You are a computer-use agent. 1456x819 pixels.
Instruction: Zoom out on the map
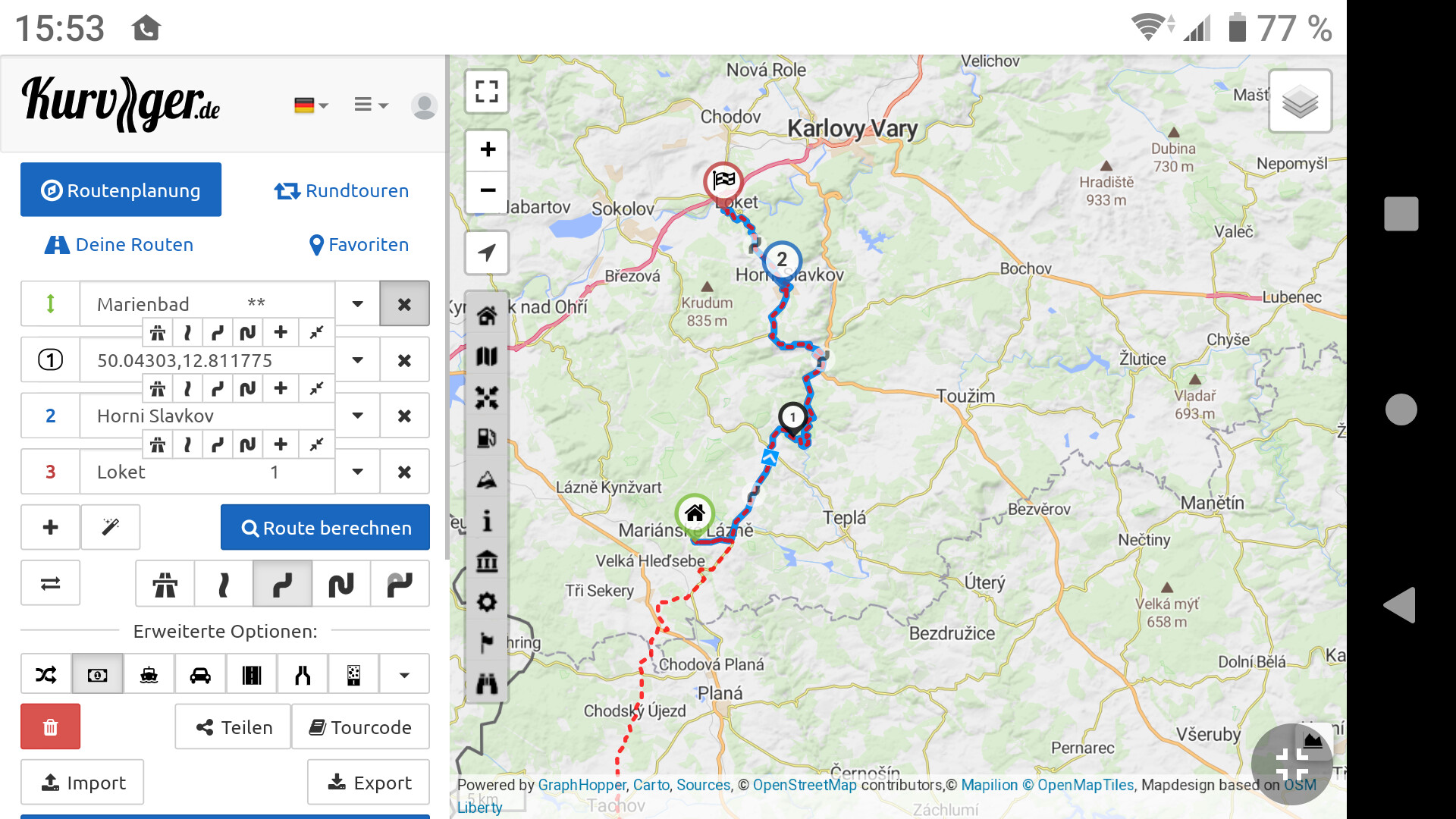[487, 190]
